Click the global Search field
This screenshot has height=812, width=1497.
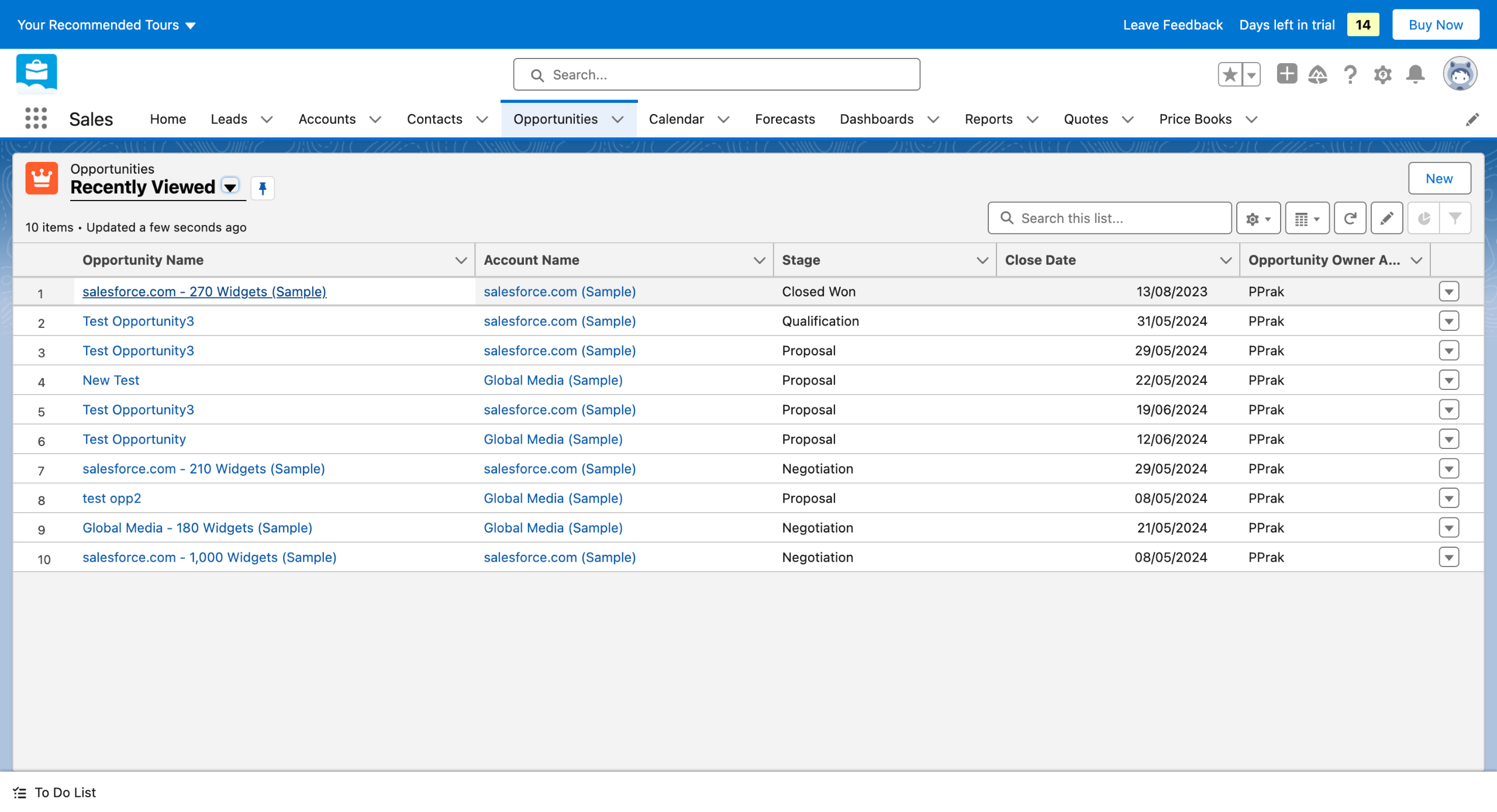[x=716, y=74]
